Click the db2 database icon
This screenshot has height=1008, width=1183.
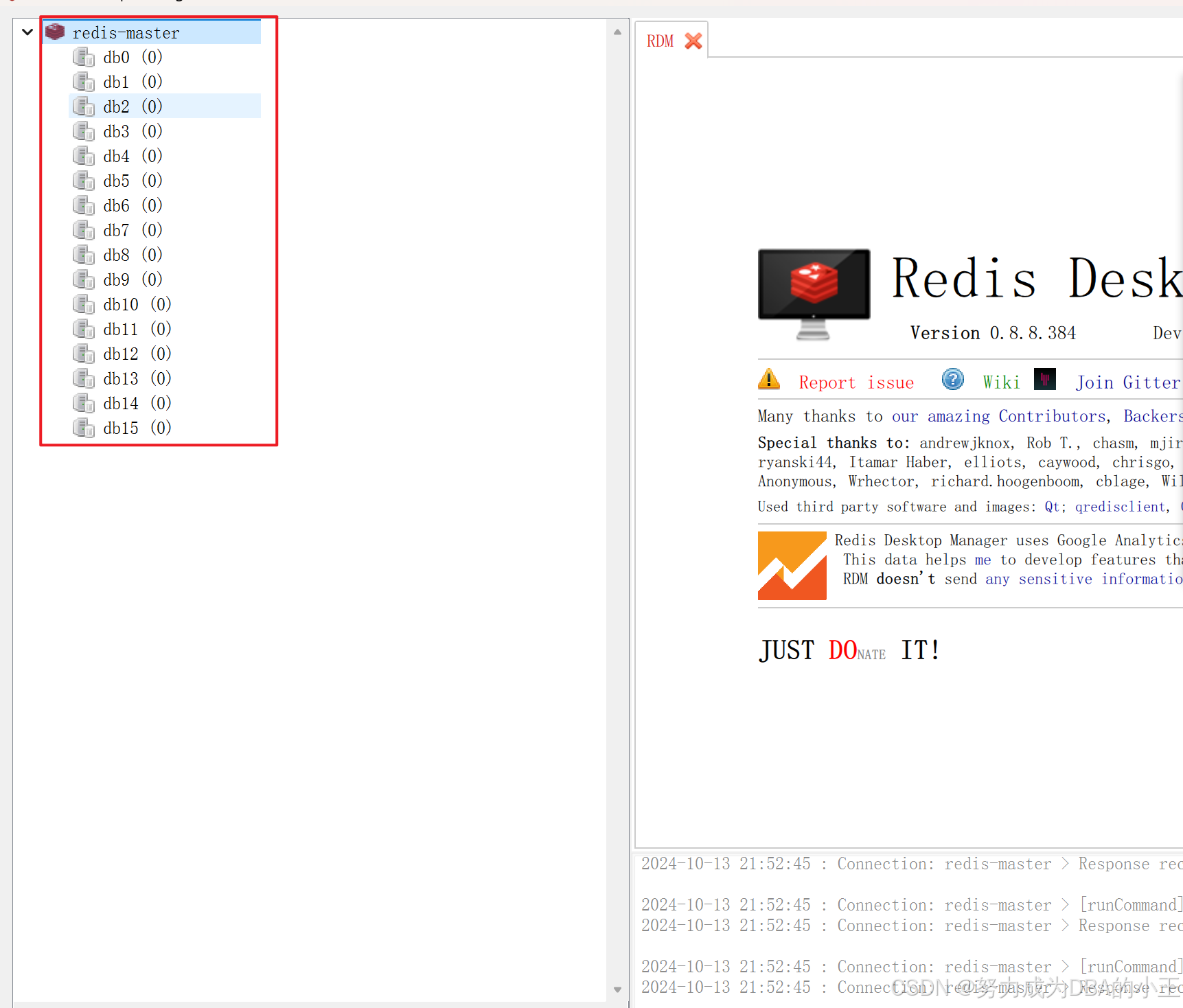84,106
